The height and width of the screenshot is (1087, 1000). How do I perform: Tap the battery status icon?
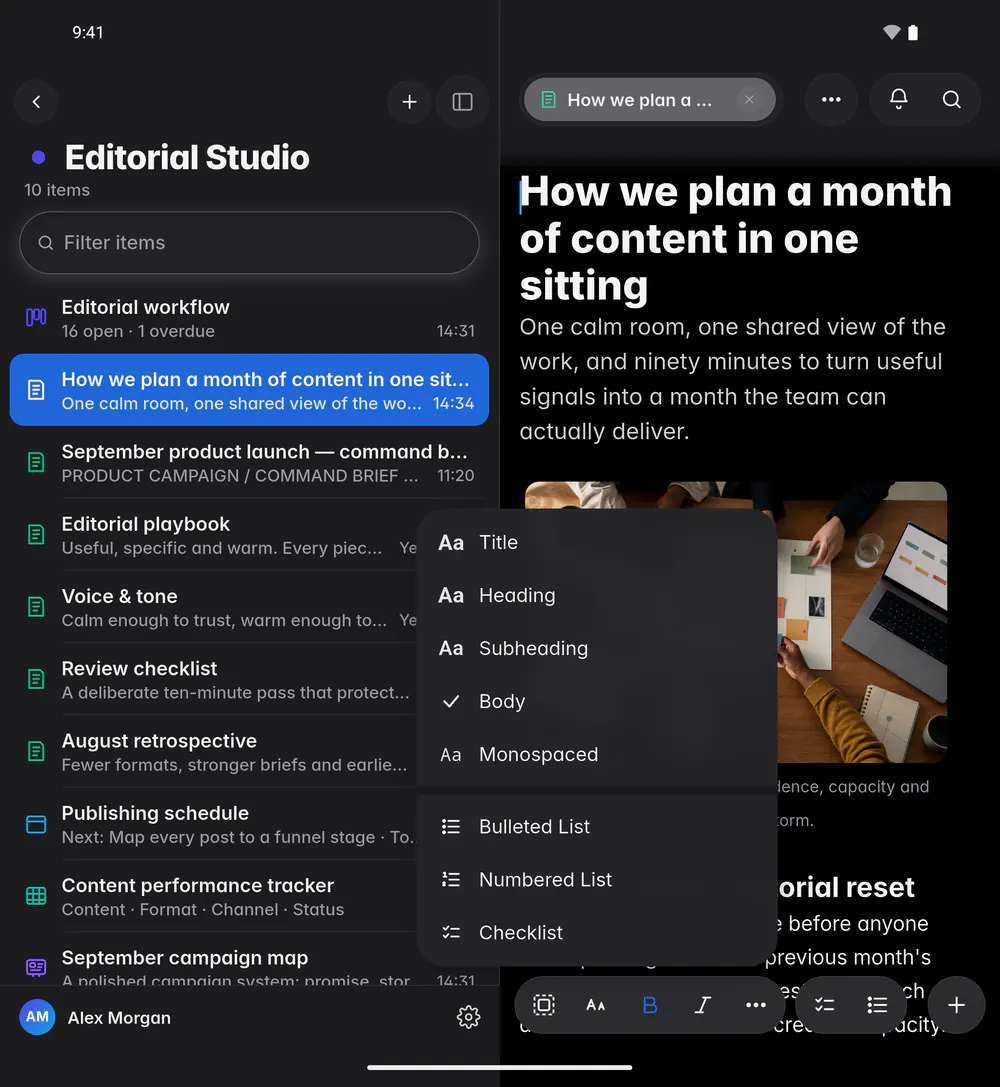pos(913,32)
